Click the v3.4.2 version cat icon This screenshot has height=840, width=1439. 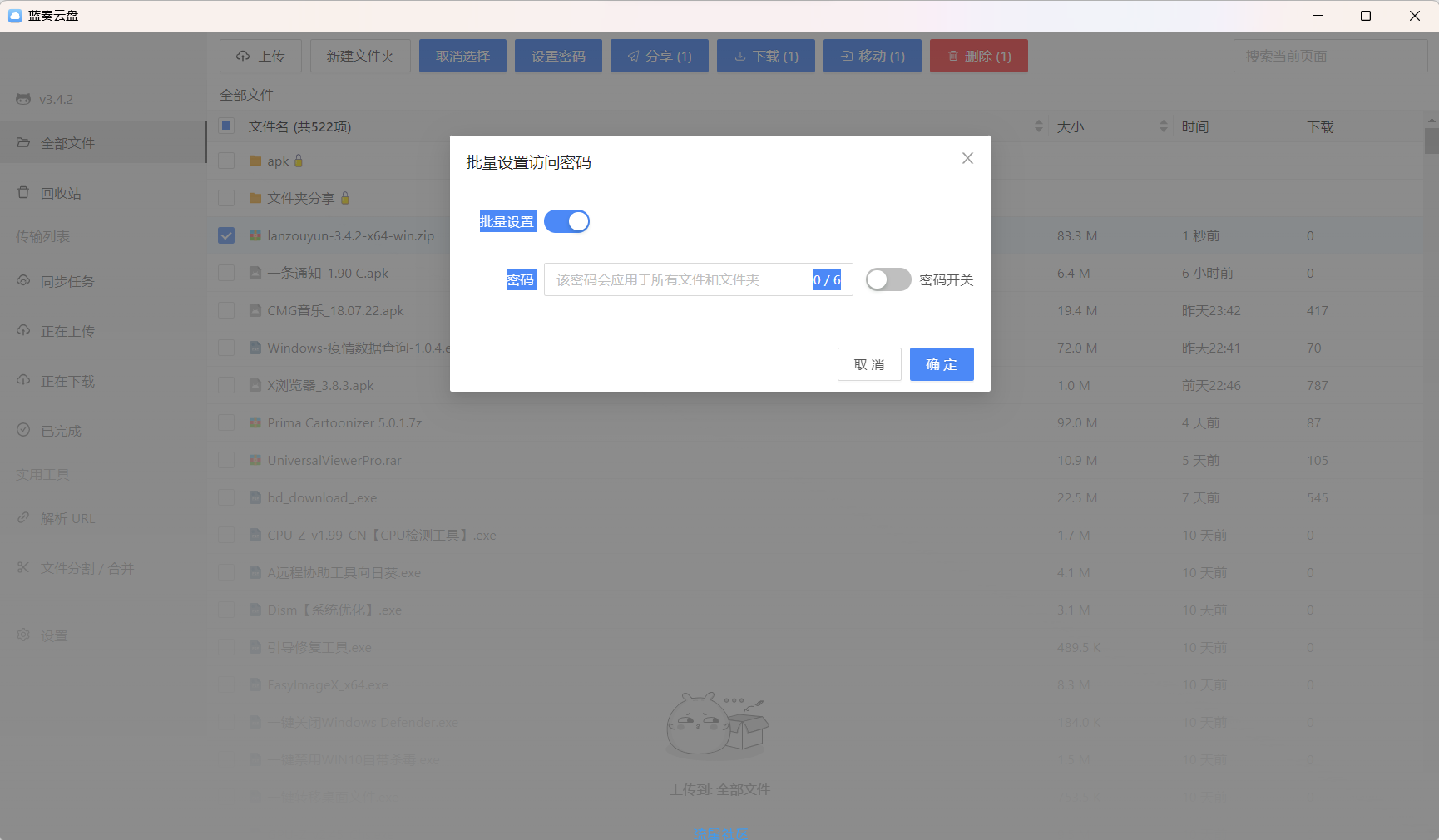click(23, 99)
